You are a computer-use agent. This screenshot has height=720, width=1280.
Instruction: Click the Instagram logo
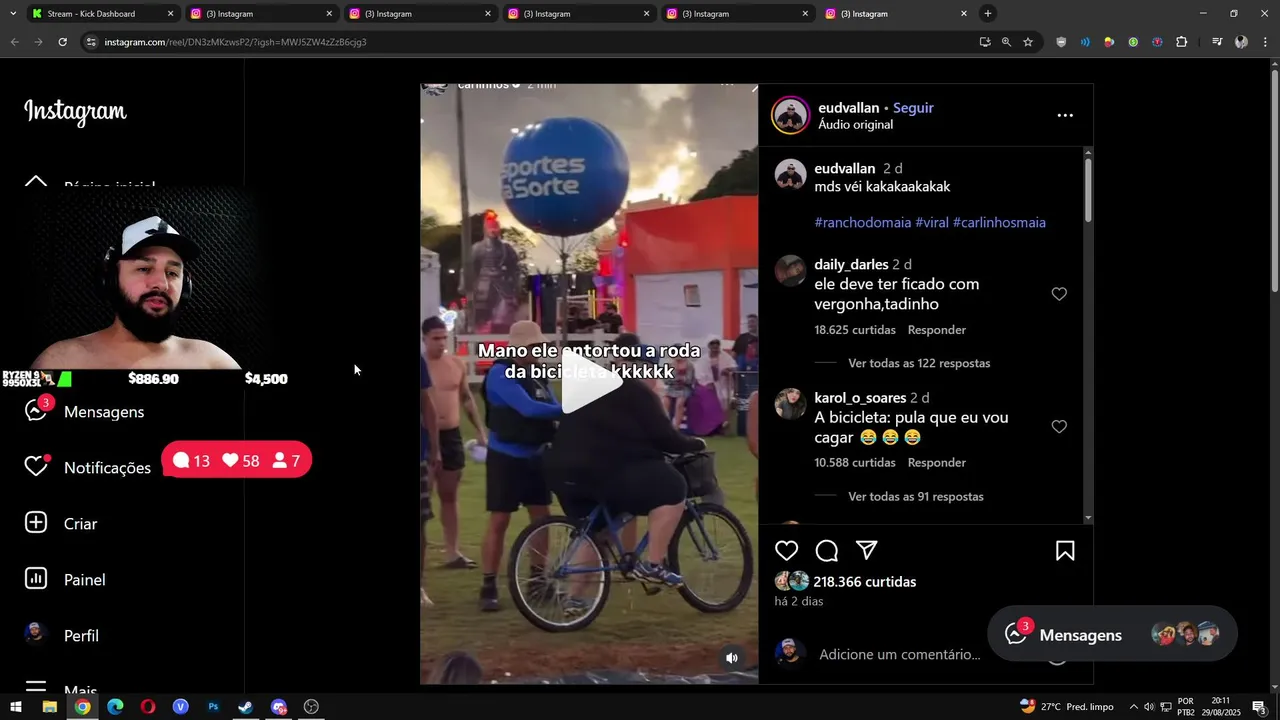coord(75,111)
